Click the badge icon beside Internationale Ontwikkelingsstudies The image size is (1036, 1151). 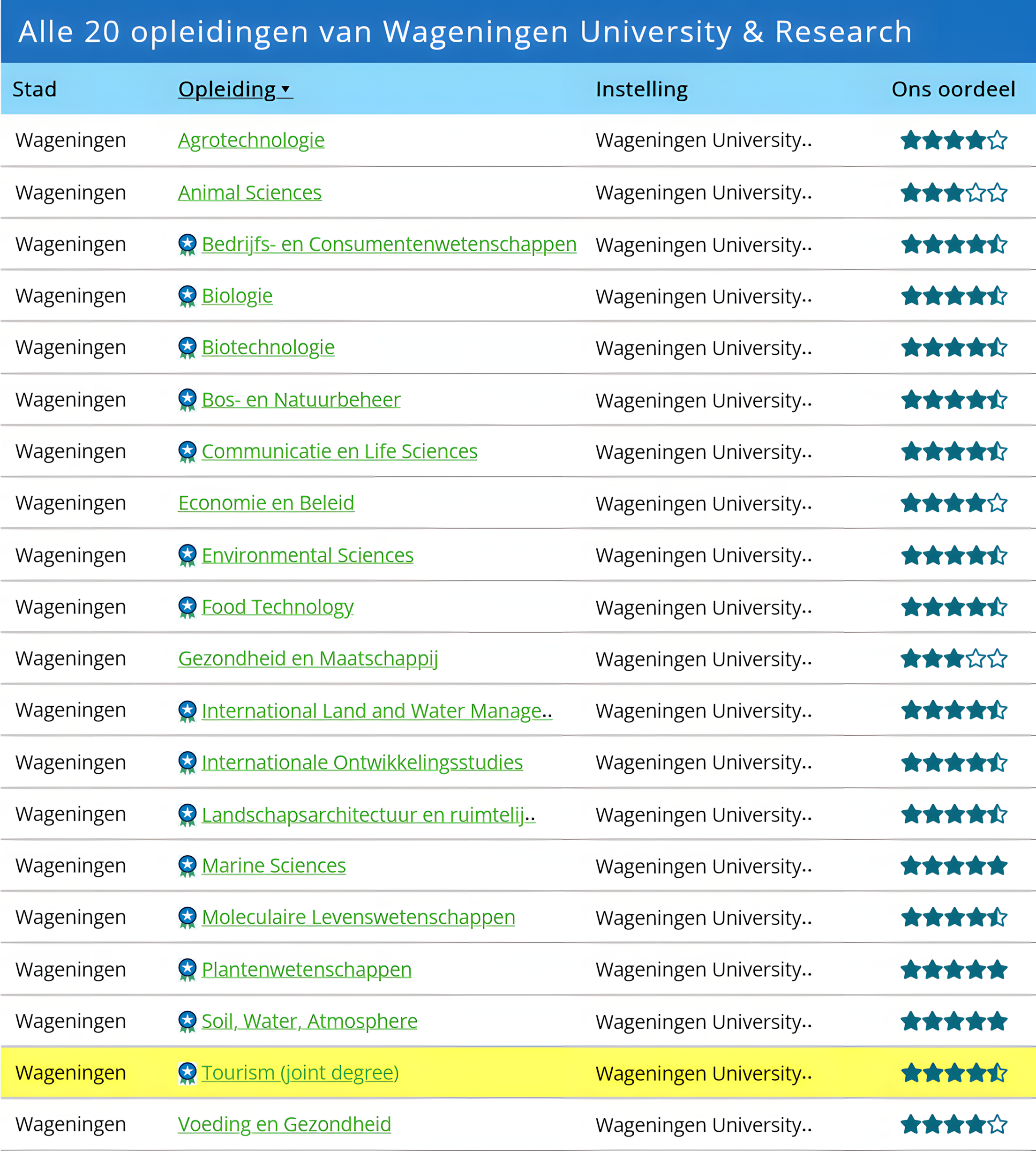188,762
